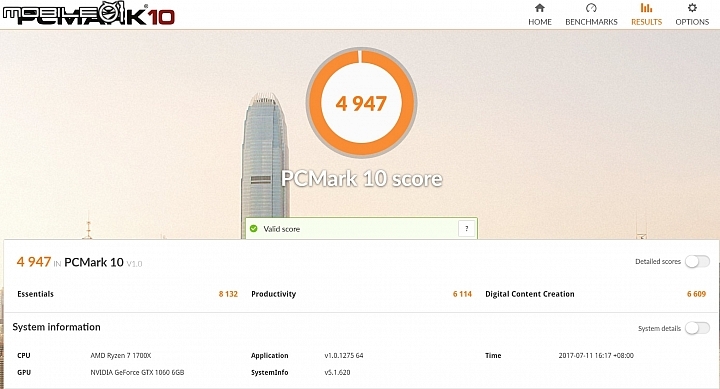Click the question mark help button

[x=467, y=228]
